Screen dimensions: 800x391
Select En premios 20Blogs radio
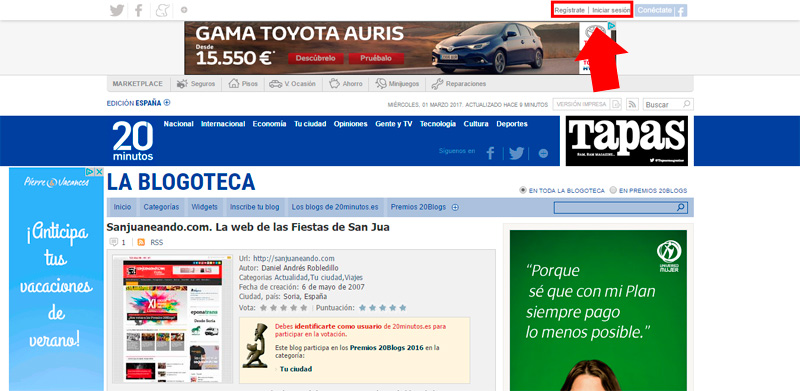pyautogui.click(x=613, y=190)
